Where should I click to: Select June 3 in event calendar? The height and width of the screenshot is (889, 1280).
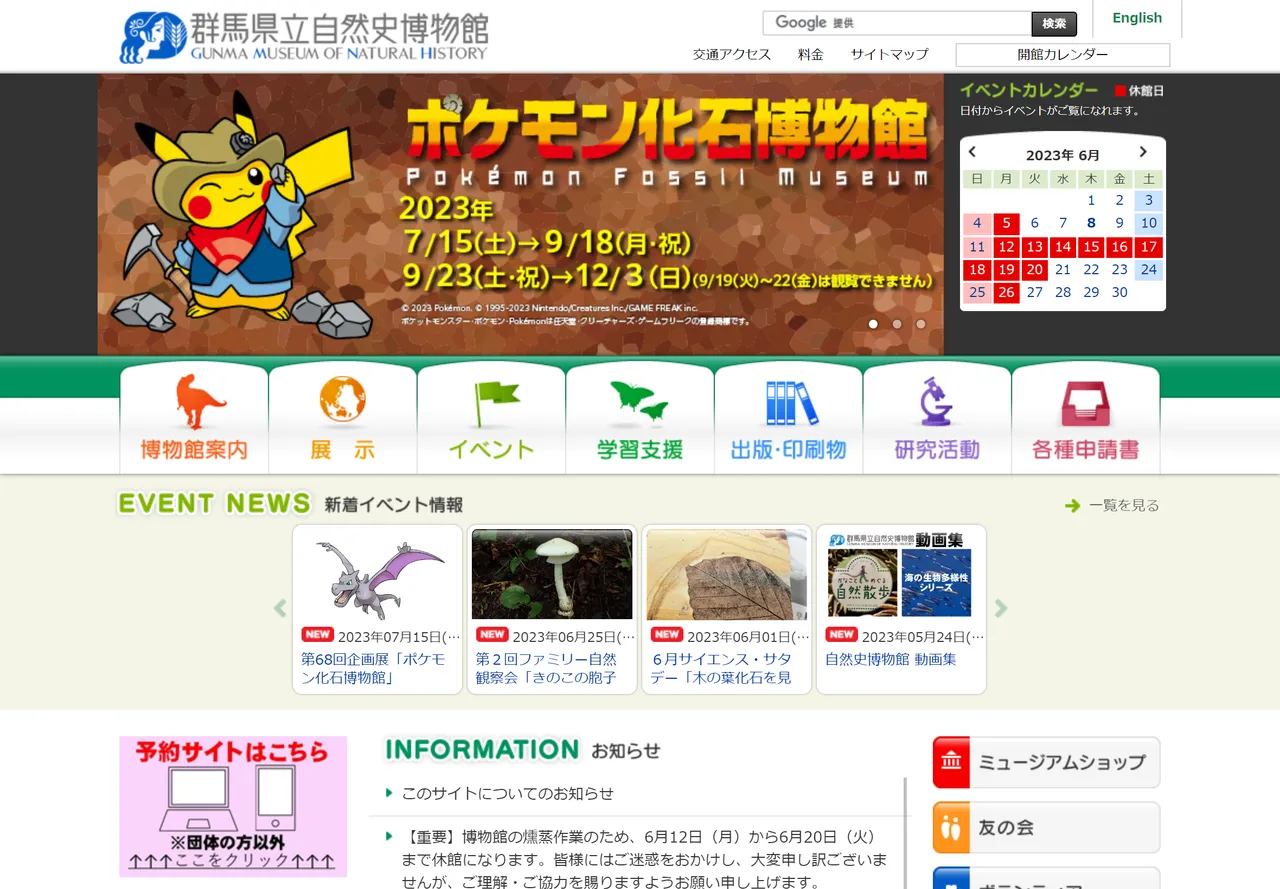[1149, 200]
